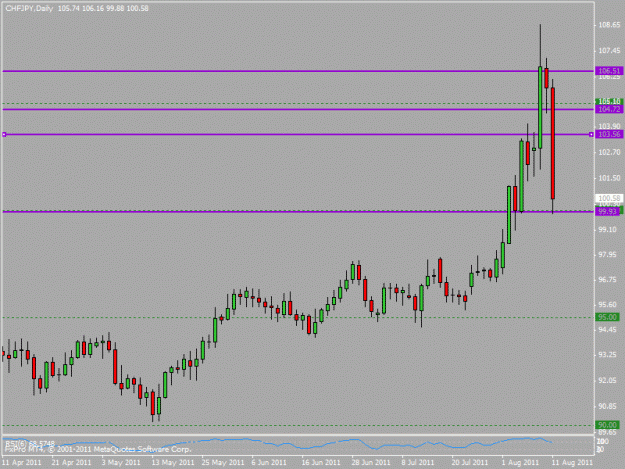The width and height of the screenshot is (625, 469).
Task: Click the 13 May 2011 date label
Action: [x=173, y=462]
